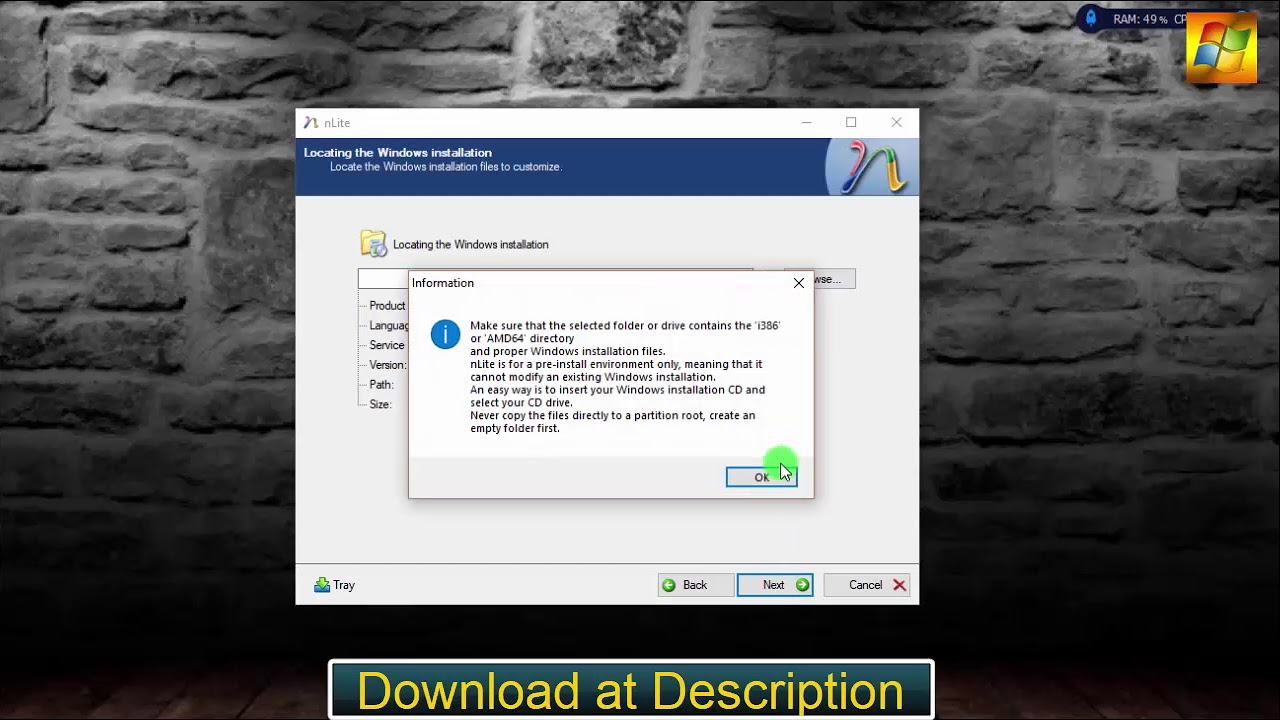The image size is (1280, 720).
Task: Click the blue info icon in the dialog
Action: 445,334
